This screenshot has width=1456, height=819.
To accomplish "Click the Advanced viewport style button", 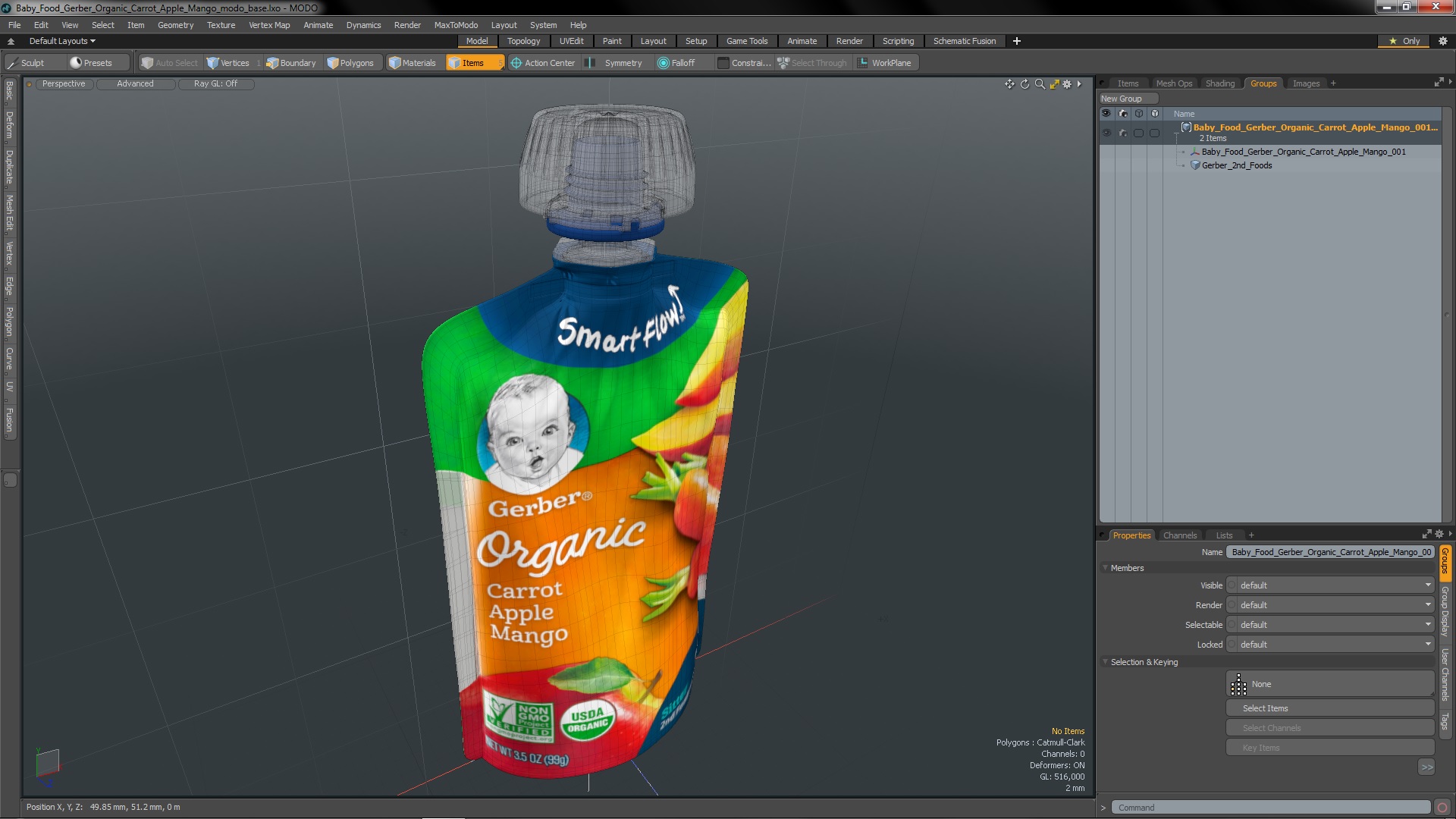I will (135, 84).
